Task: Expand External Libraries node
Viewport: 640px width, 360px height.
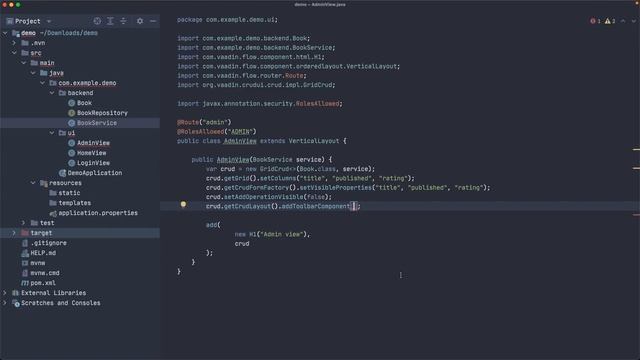Action: pos(5,293)
